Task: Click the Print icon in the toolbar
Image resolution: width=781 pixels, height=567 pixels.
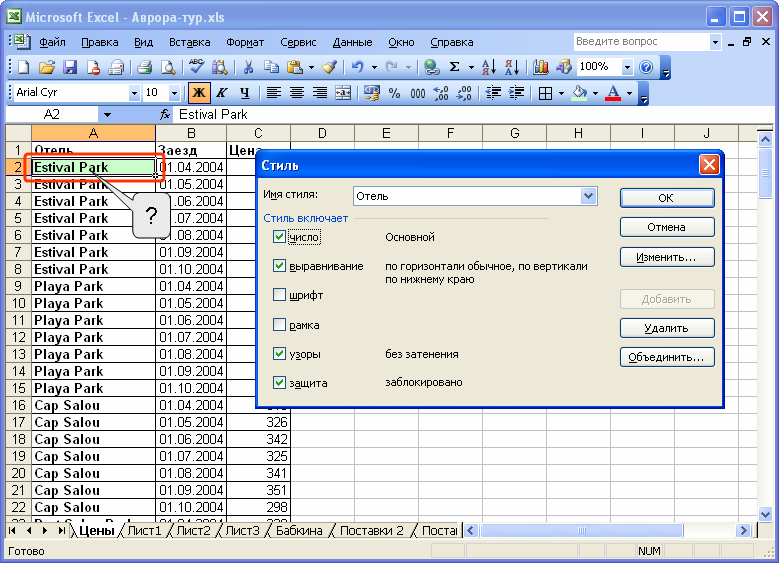Action: click(x=144, y=67)
